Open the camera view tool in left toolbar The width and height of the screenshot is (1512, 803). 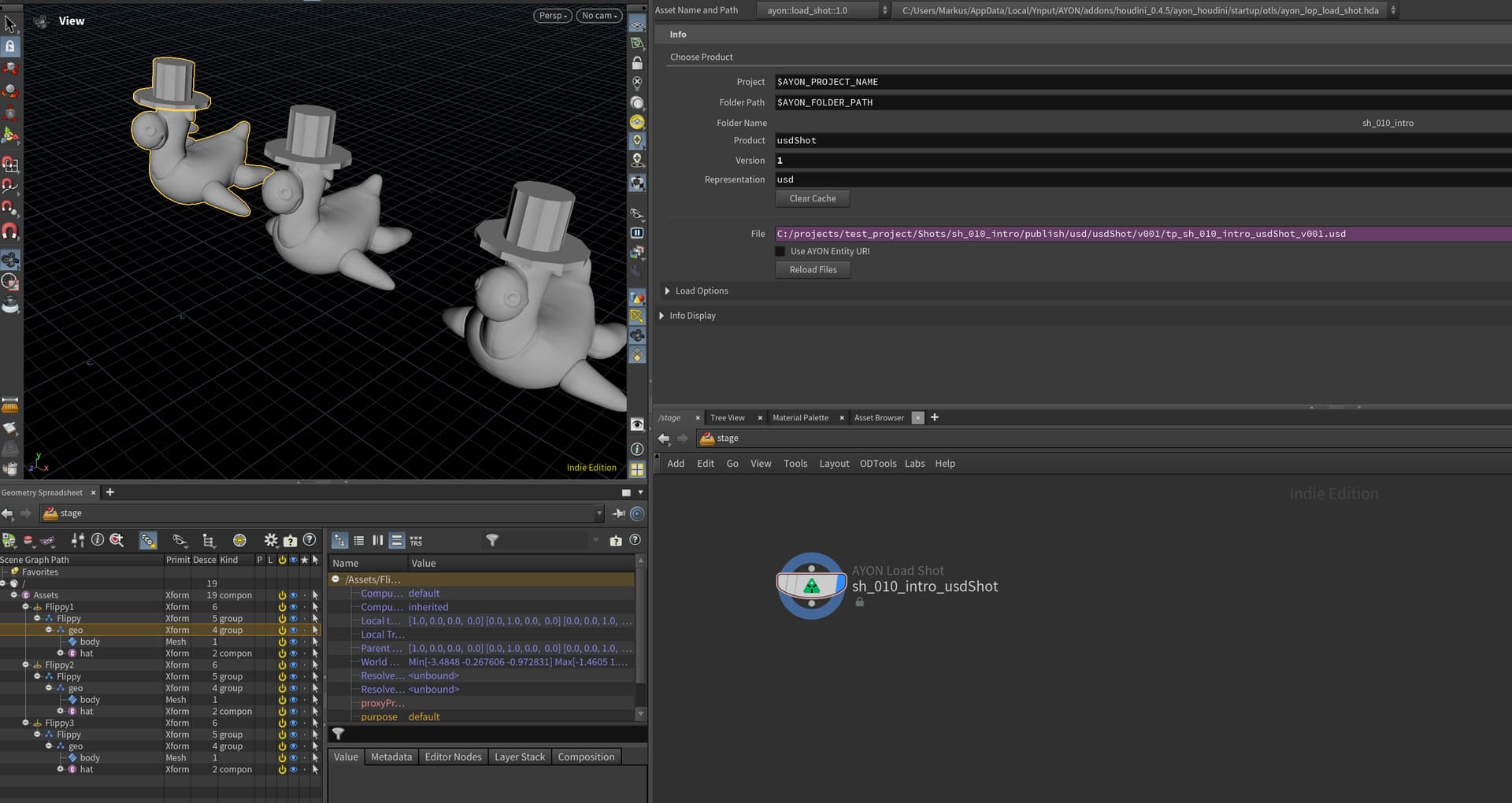(10, 260)
